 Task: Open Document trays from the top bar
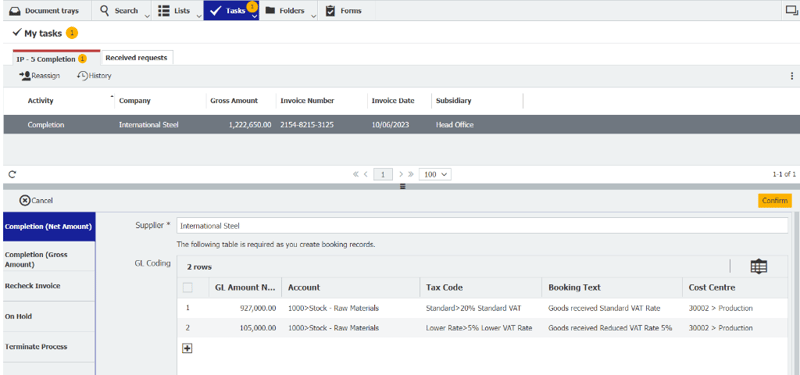[x=45, y=11]
